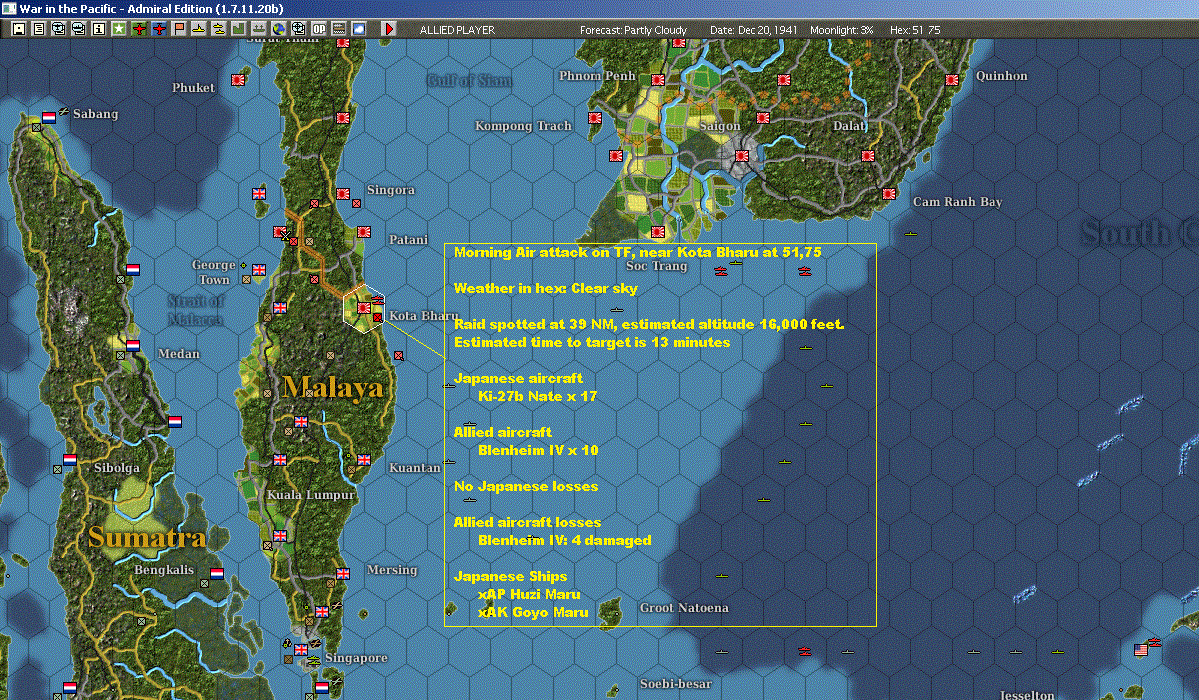Click the 'ALLIED PLAYER' status text
This screenshot has width=1199, height=700.
[457, 30]
